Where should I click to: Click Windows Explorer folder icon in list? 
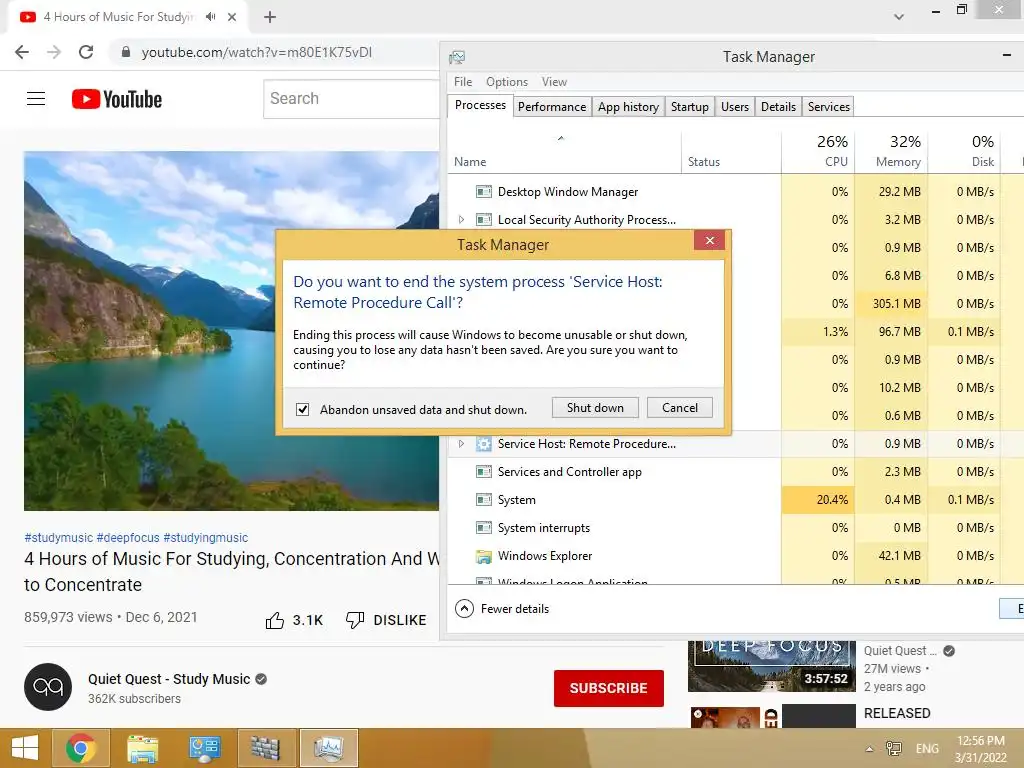tap(484, 556)
